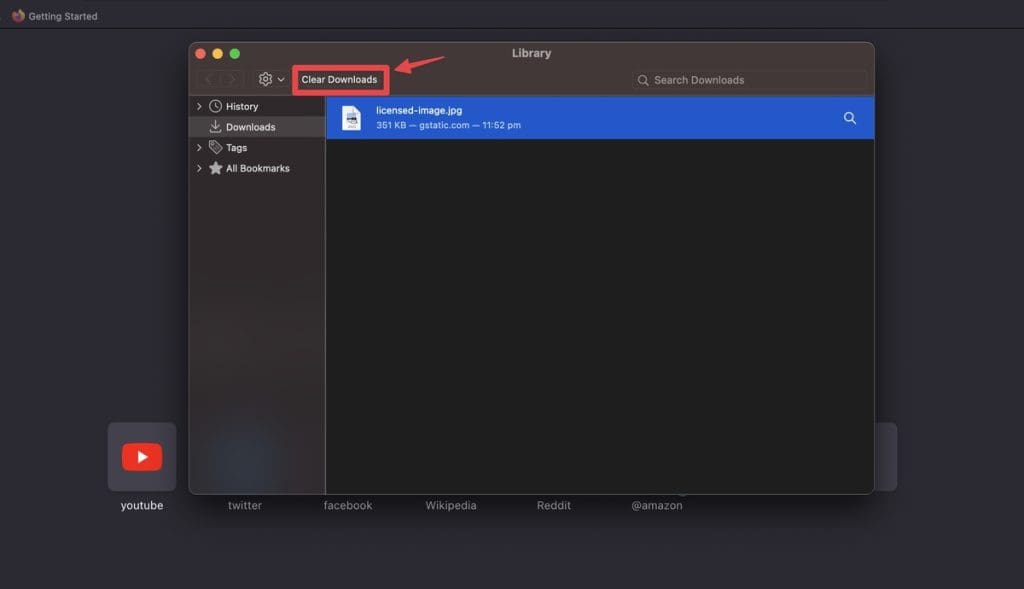Maximize the Library window with green button
Viewport: 1024px width, 589px height.
[235, 54]
